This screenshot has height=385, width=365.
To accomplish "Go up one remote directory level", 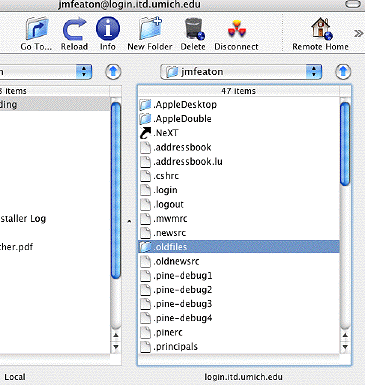I will (343, 72).
